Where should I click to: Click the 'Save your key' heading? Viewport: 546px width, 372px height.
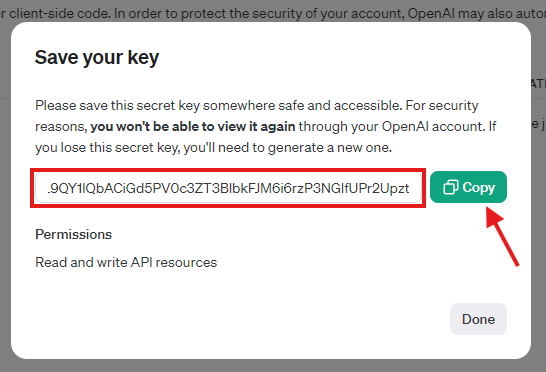97,57
